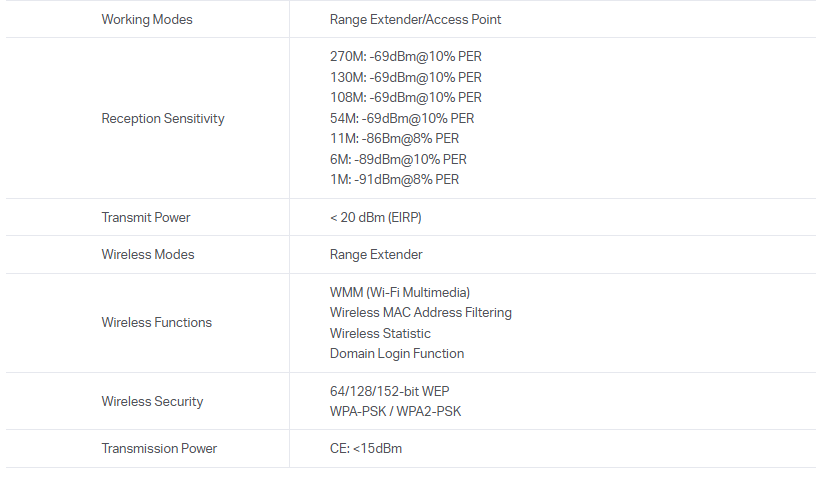Image resolution: width=833 pixels, height=484 pixels.
Task: Click the Wireless Functions label
Action: [x=157, y=323]
